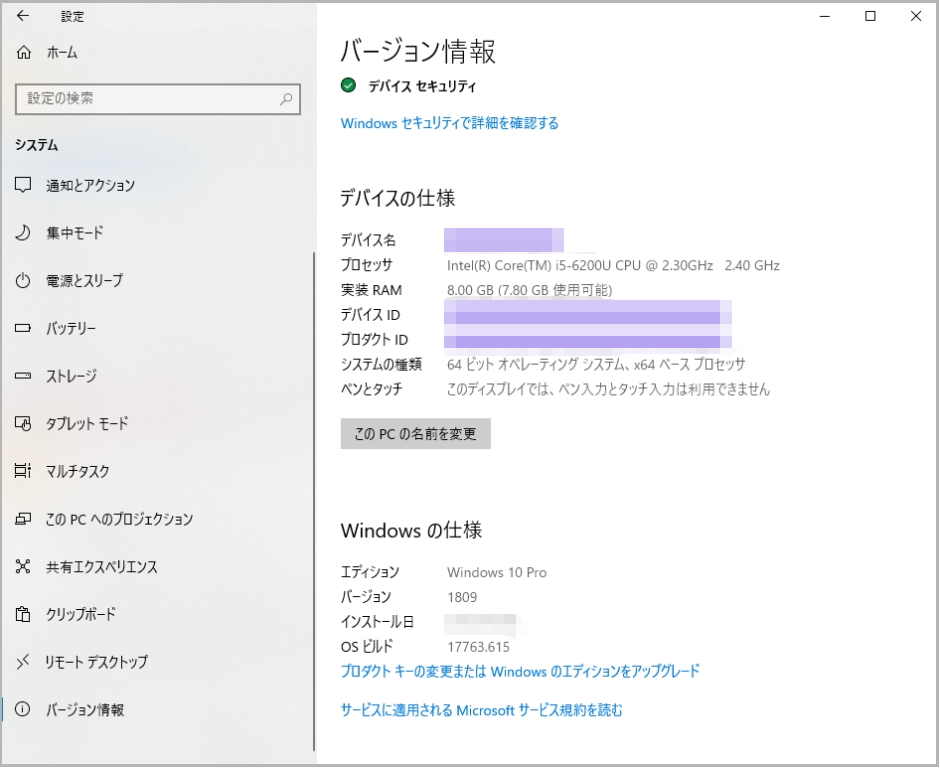The height and width of the screenshot is (769, 940).
Task: Click the 集中モード moon icon
Action: (x=23, y=233)
